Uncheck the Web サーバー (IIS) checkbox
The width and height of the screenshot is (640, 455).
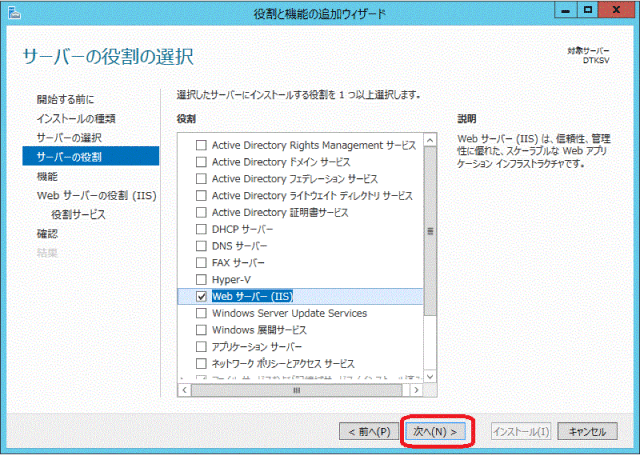[201, 296]
